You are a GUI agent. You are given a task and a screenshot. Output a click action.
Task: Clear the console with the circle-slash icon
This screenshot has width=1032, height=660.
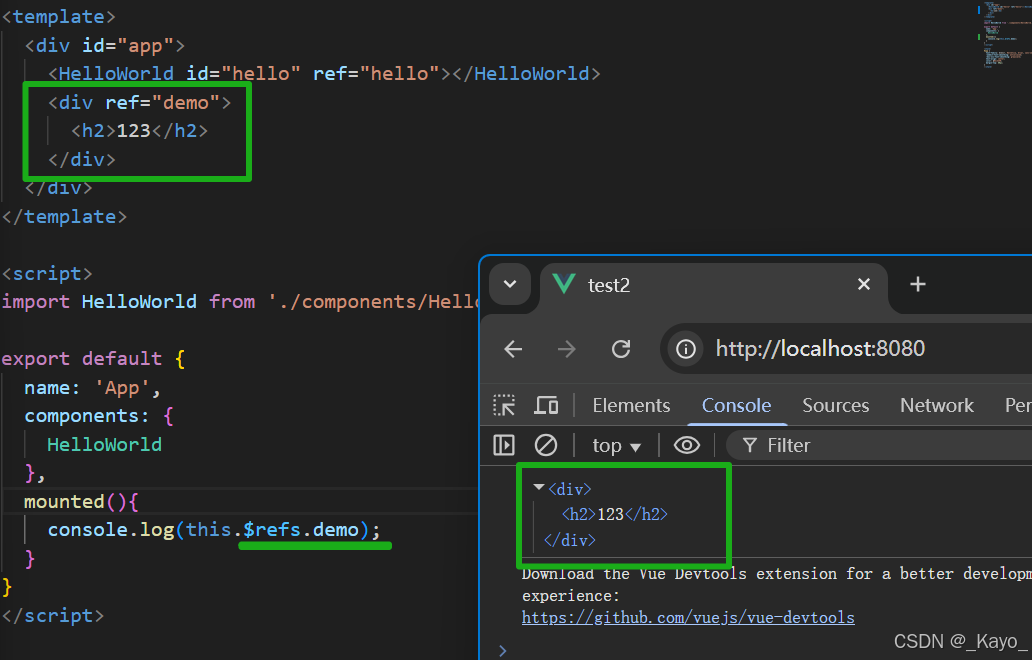pyautogui.click(x=544, y=444)
